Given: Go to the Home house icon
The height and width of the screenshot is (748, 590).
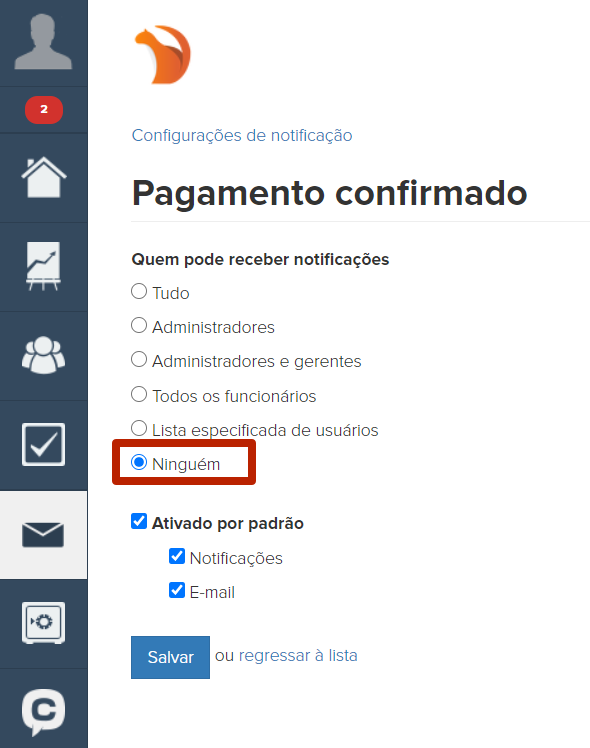Looking at the screenshot, I should (43, 177).
